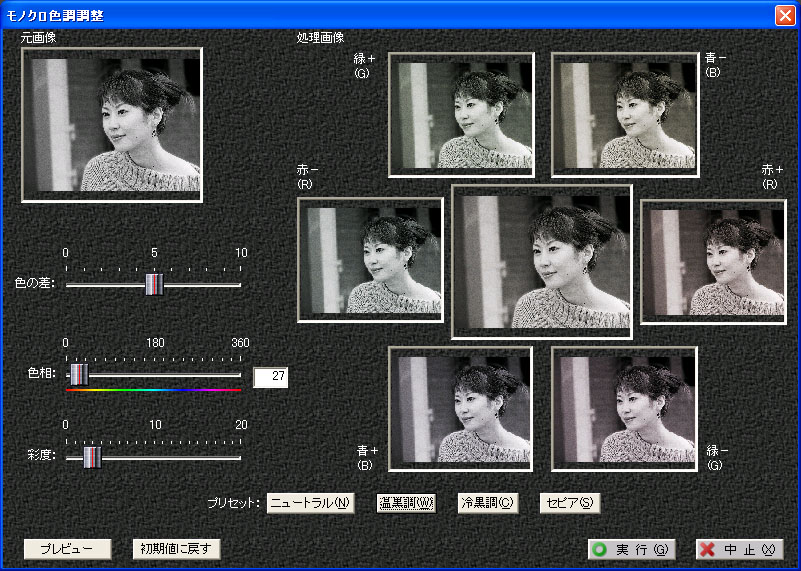Click the green+ (緑+) variation thumbnail

[x=461, y=115]
